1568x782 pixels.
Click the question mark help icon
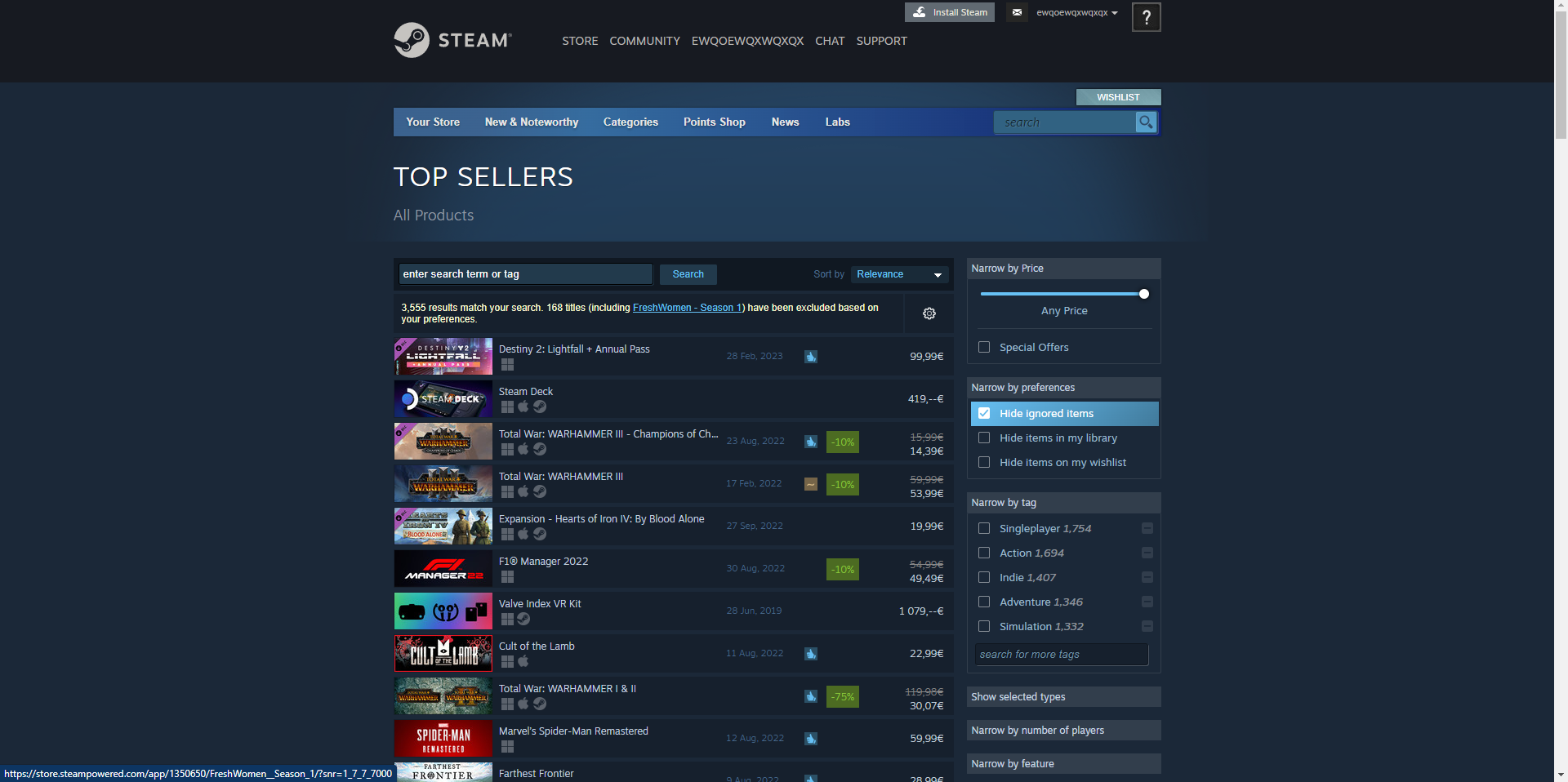pyautogui.click(x=1146, y=17)
